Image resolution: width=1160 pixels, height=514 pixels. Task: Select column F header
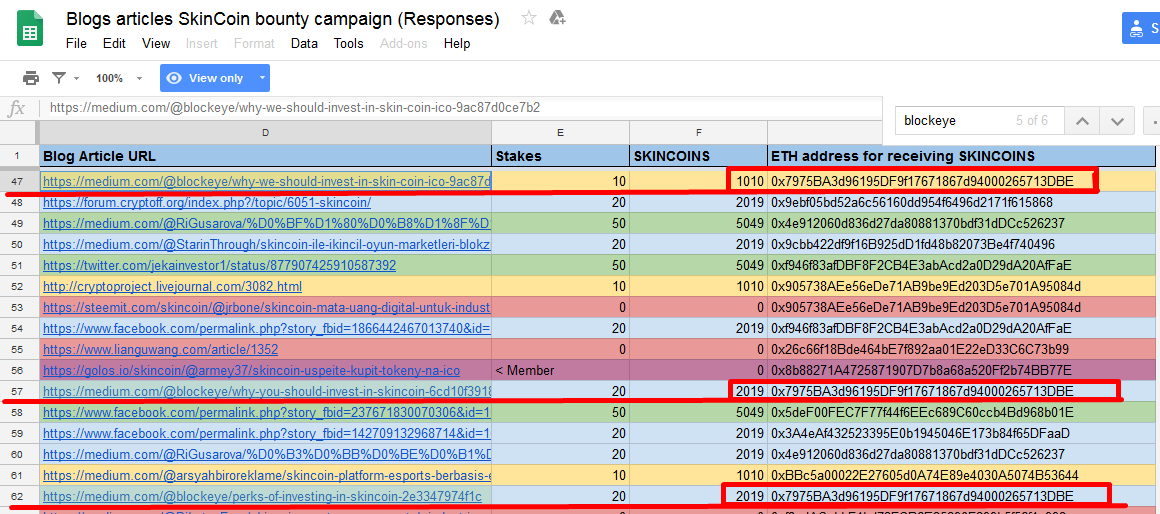(x=698, y=132)
